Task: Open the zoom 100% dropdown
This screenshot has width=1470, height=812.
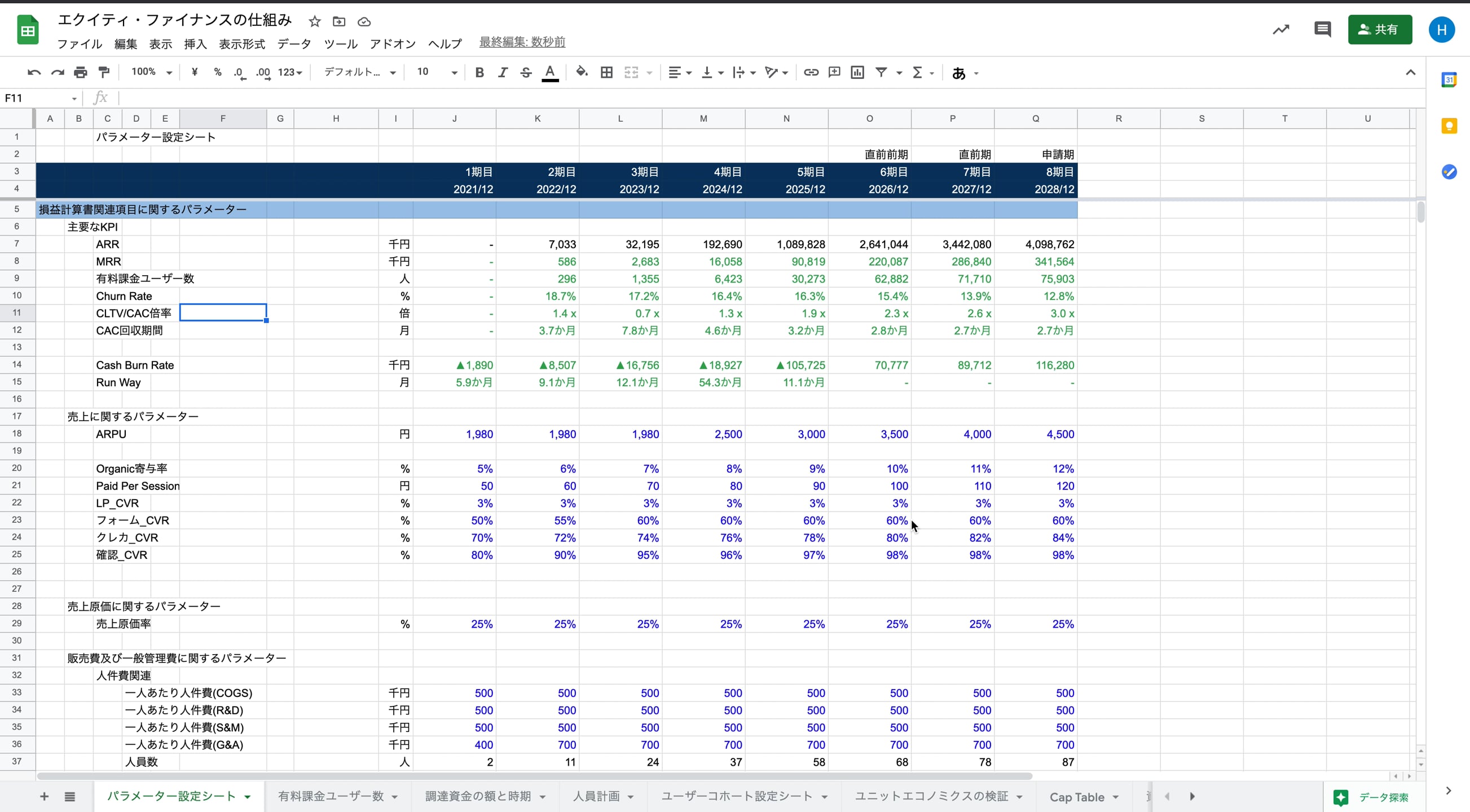Action: click(x=152, y=73)
